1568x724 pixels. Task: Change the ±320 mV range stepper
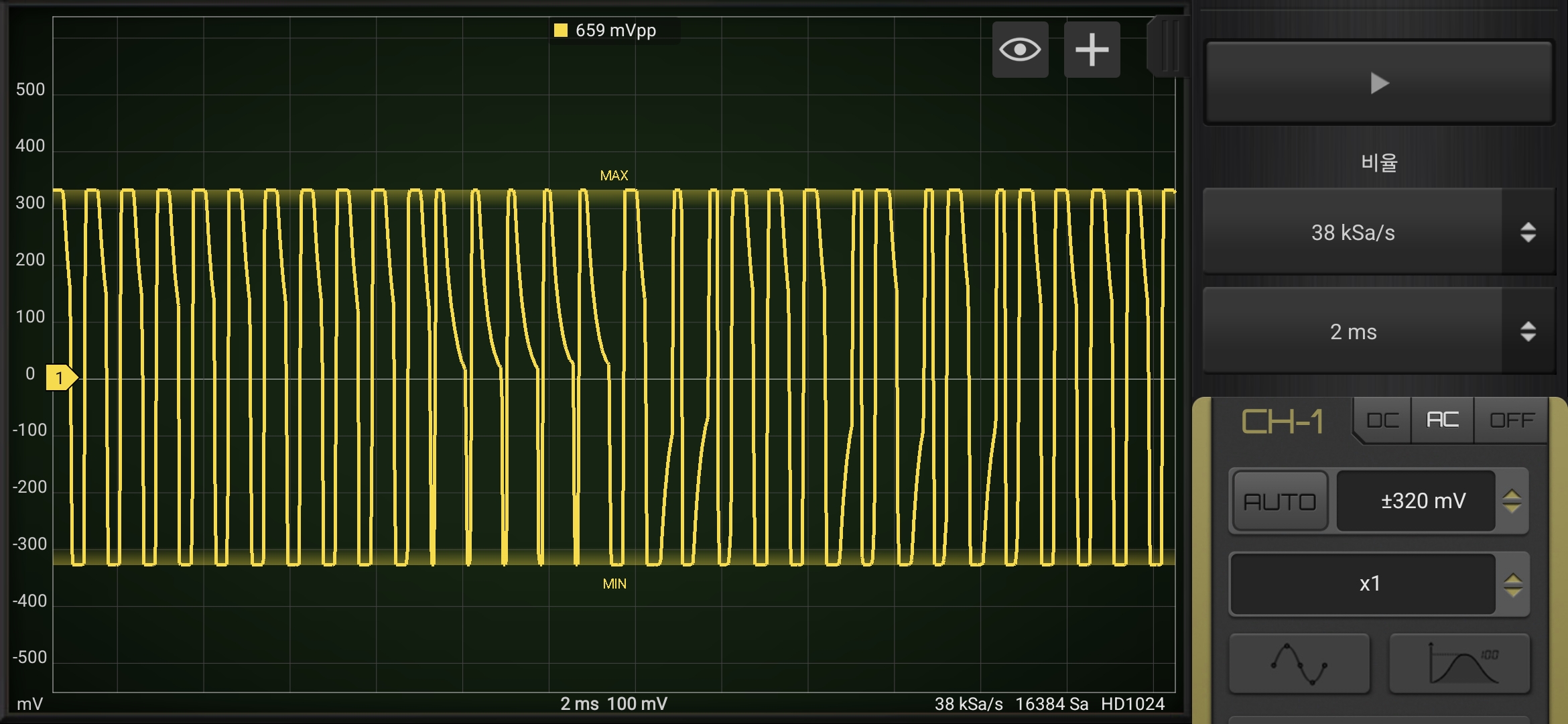tap(1512, 501)
